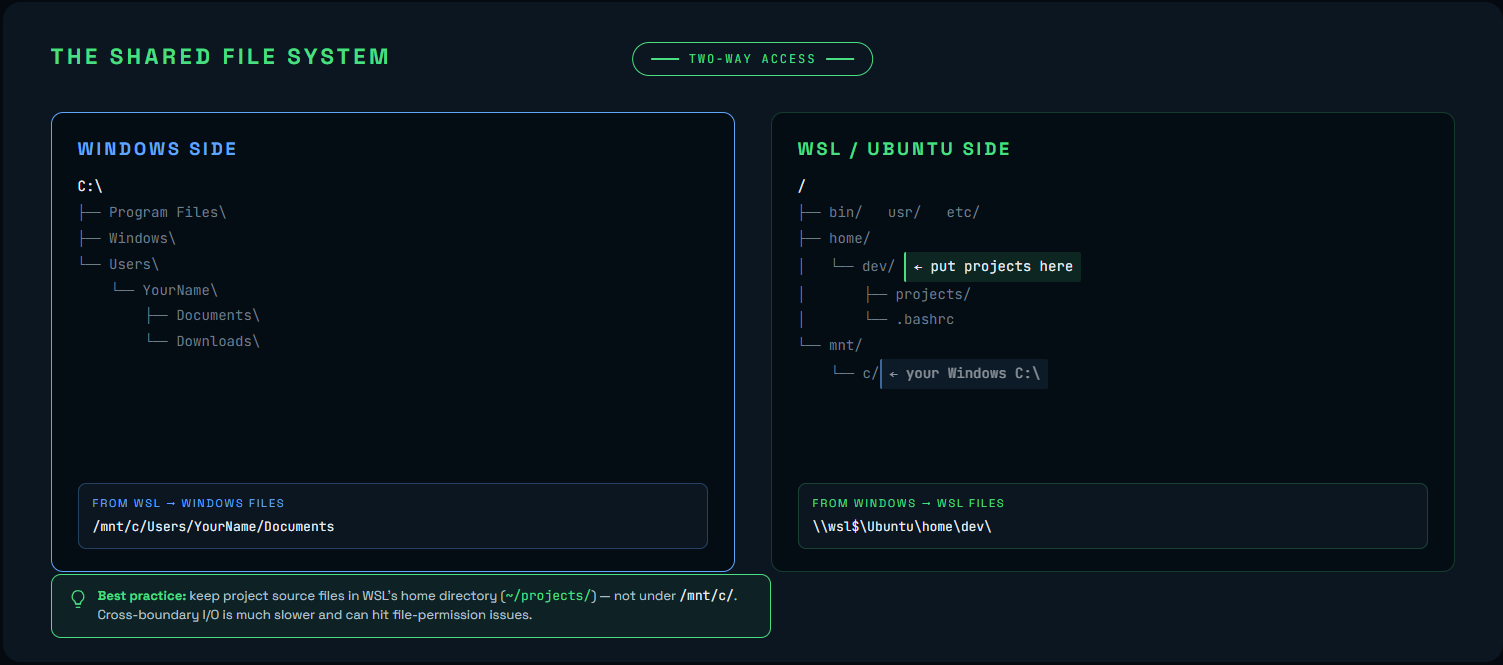Click the ~/projects/ code snippet
This screenshot has height=665, width=1503.
[548, 596]
